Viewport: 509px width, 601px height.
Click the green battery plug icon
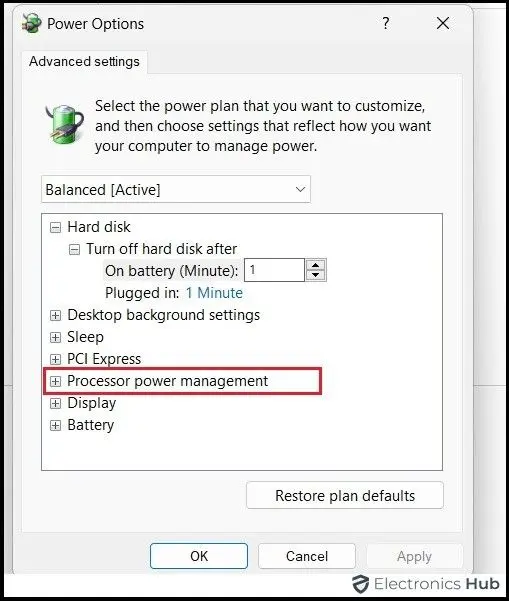[65, 125]
